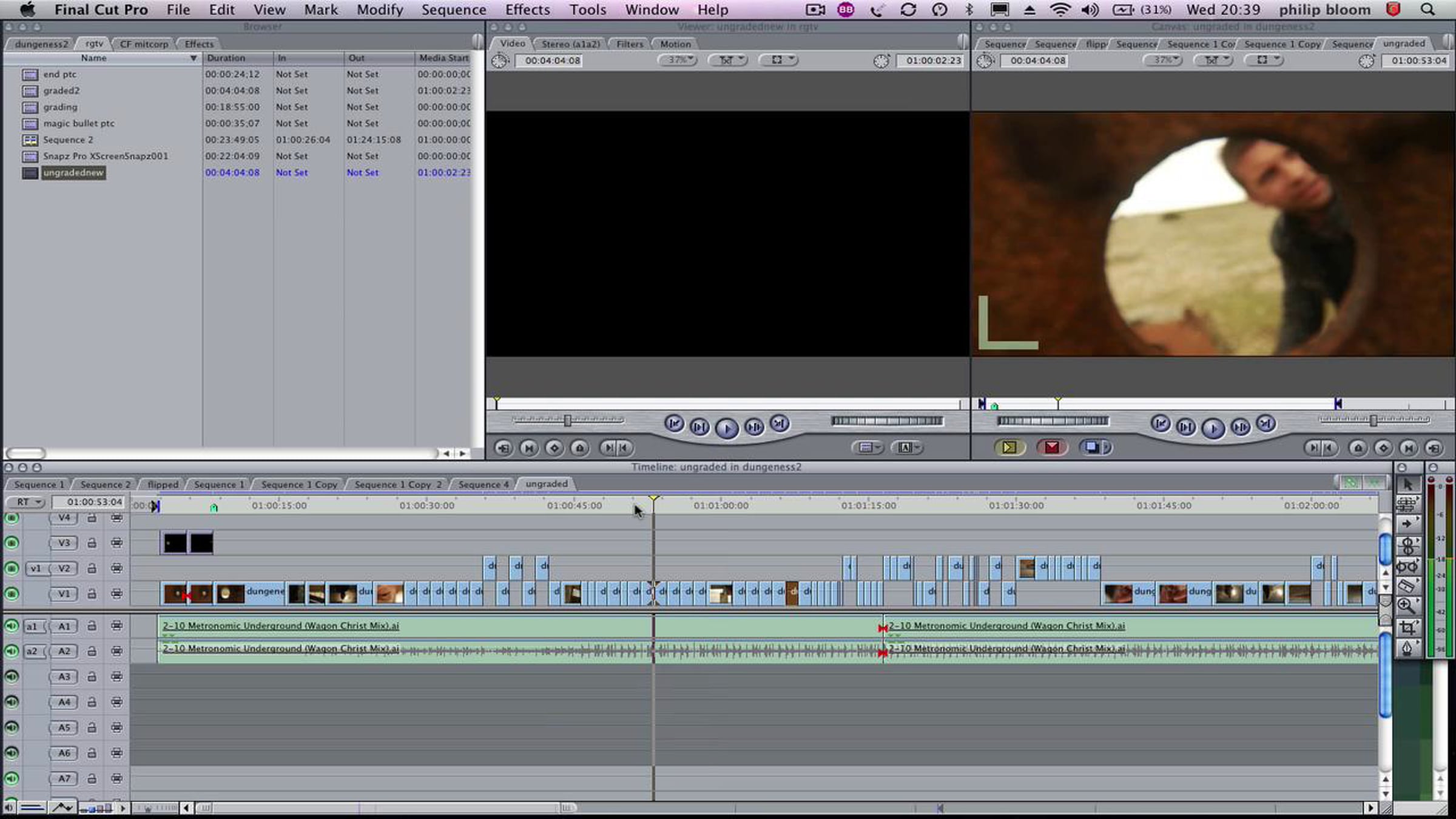Click Play In to Out in the Viewer
Screen dimensions: 1456x819
tap(699, 427)
